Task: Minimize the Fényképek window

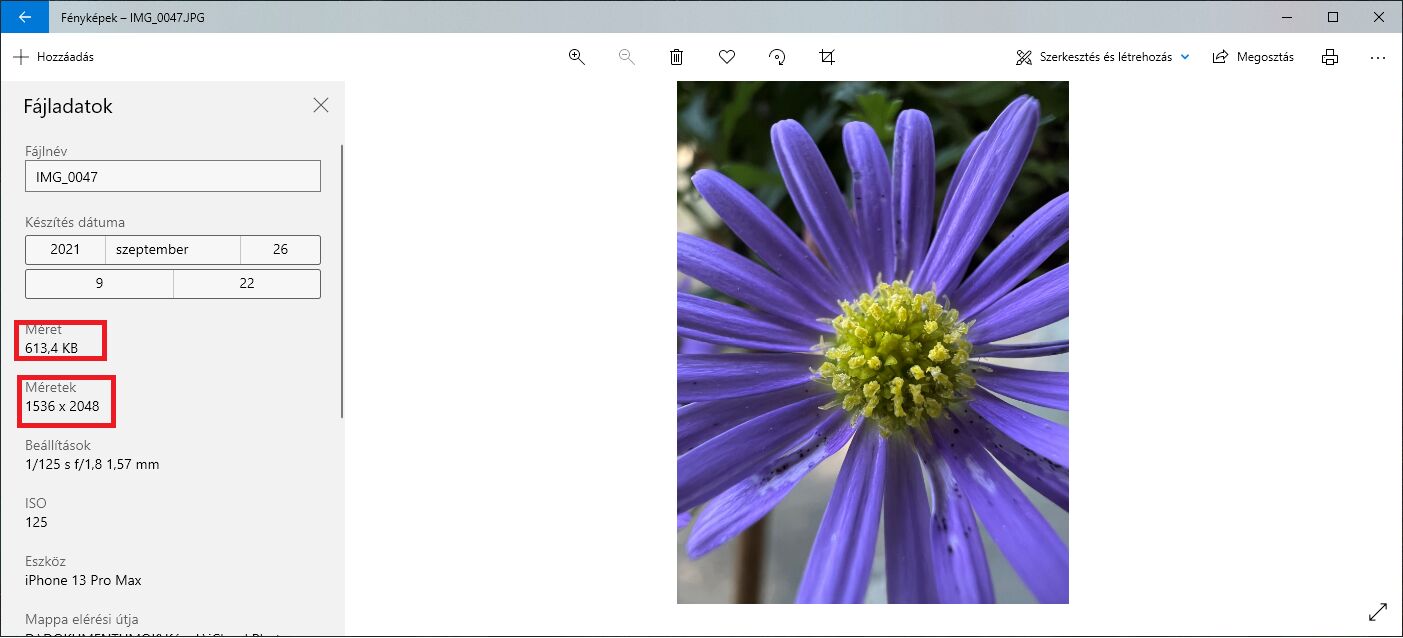Action: [x=1287, y=17]
